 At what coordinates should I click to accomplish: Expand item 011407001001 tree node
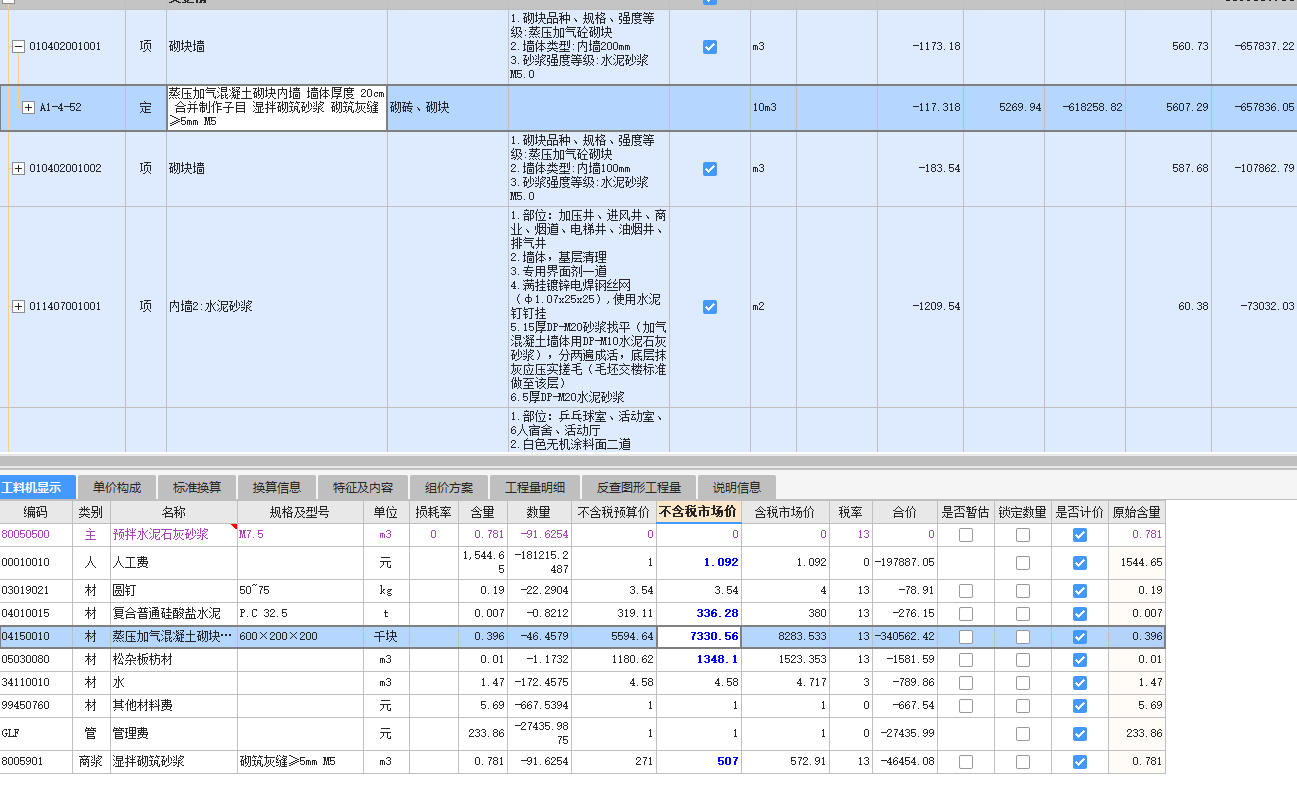[18, 307]
